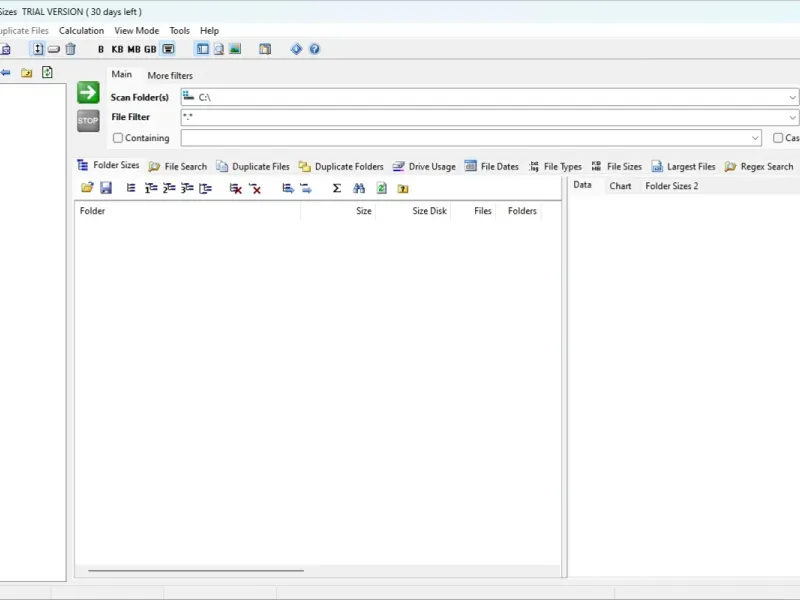Image resolution: width=800 pixels, height=600 pixels.
Task: Switch to the More filters tab
Action: pos(170,76)
